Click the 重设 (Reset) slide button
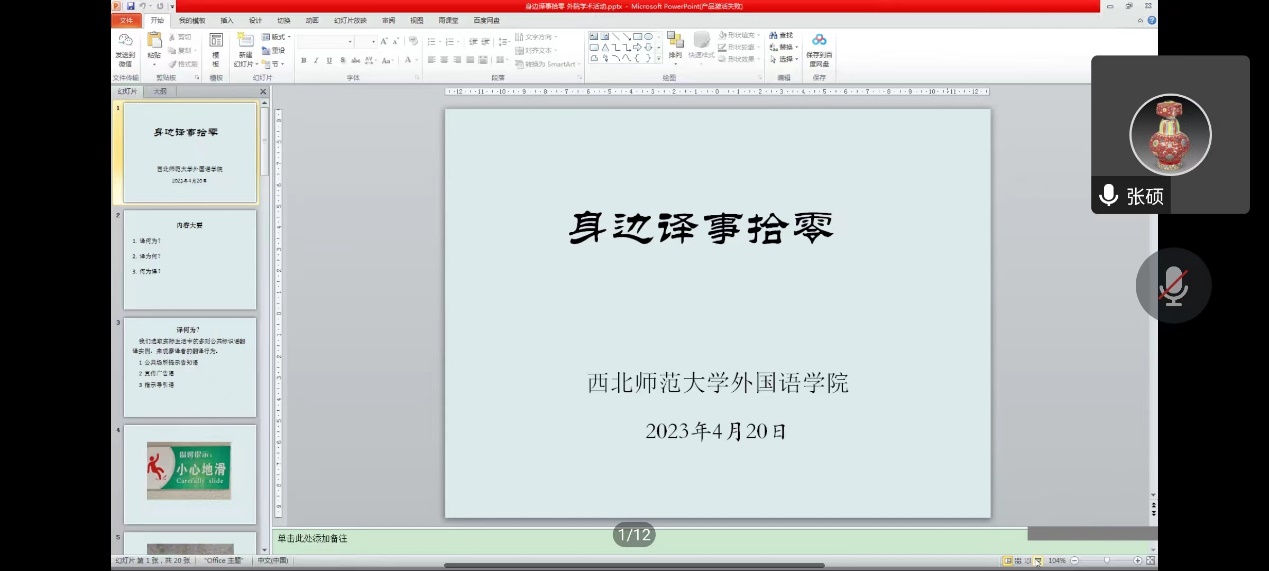The height and width of the screenshot is (571, 1269). [x=276, y=50]
